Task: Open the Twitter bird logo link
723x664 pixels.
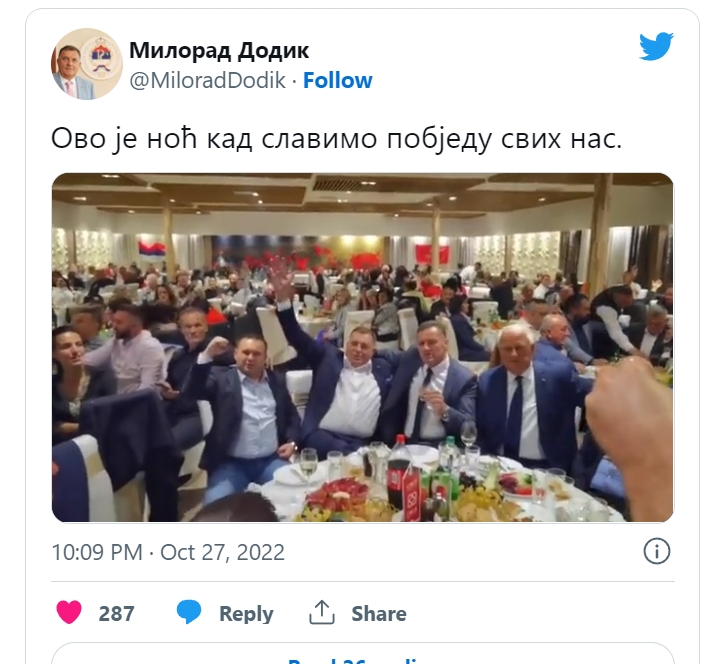Action: pos(656,46)
